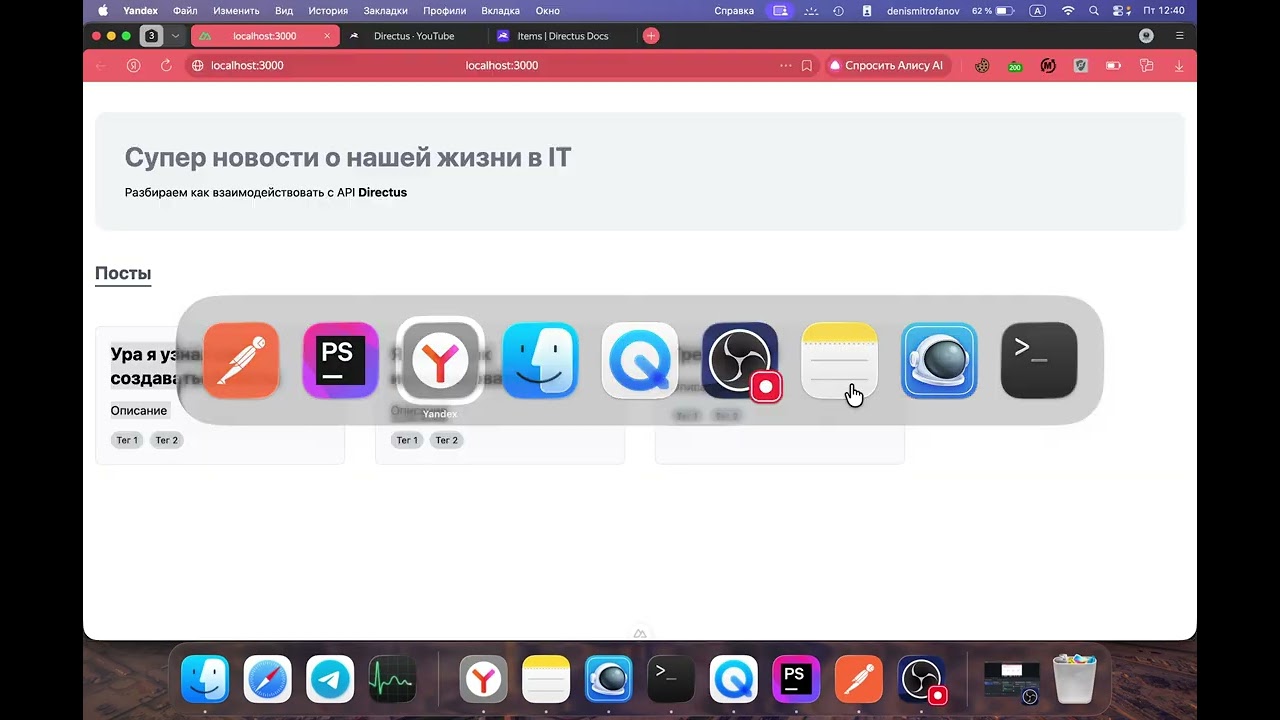
Task: Open the browser downloads arrow
Action: click(x=1179, y=66)
